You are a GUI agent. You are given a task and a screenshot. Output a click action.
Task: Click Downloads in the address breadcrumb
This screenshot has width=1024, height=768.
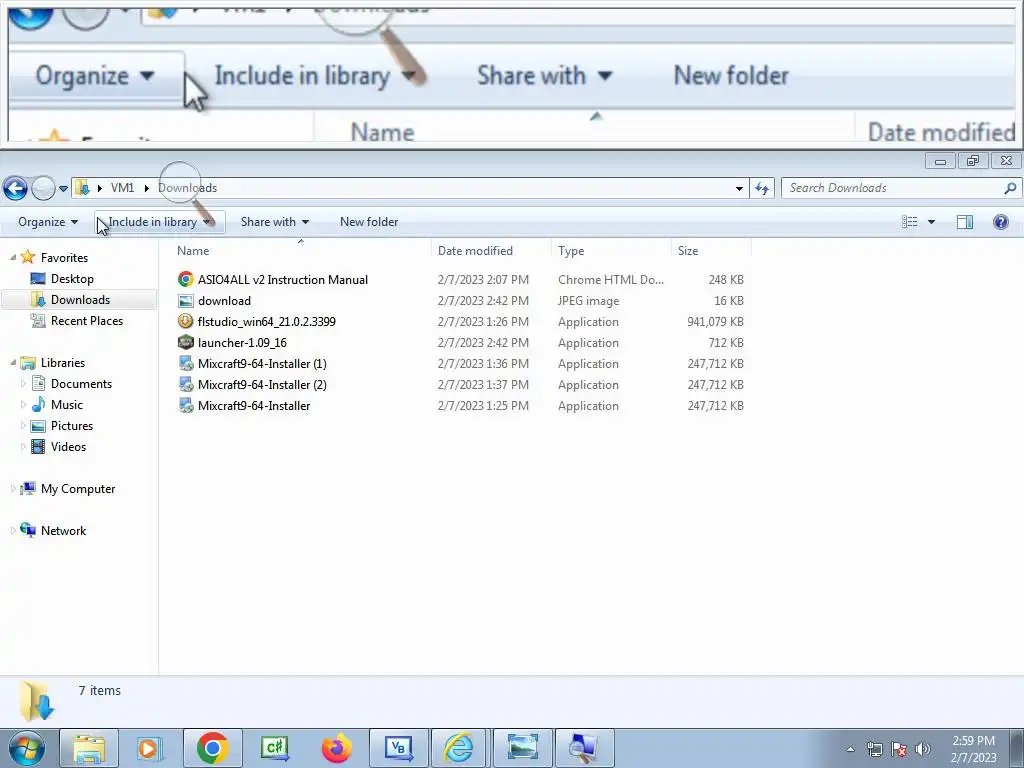coord(187,188)
